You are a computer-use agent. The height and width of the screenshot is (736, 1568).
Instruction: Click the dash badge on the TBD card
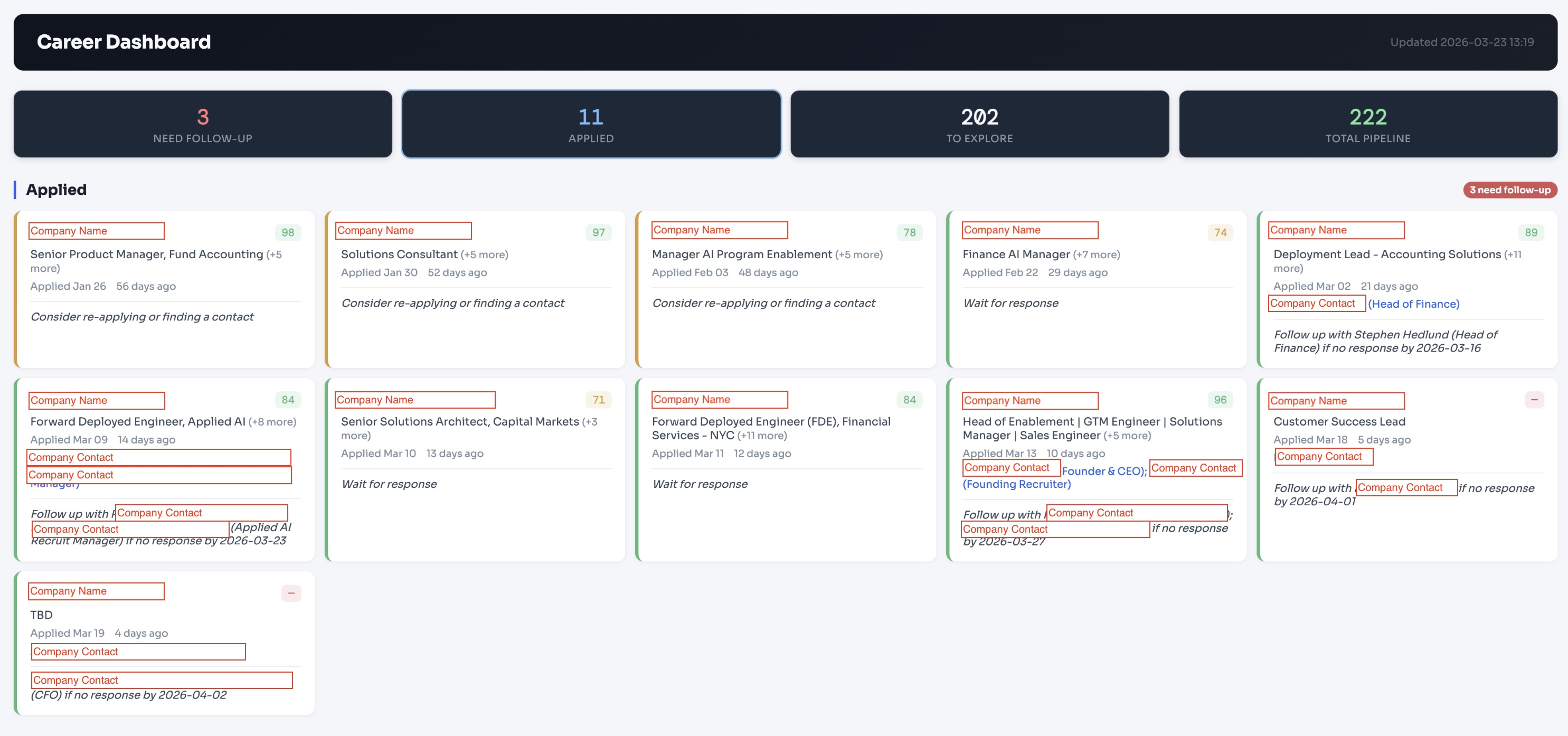pyautogui.click(x=291, y=593)
